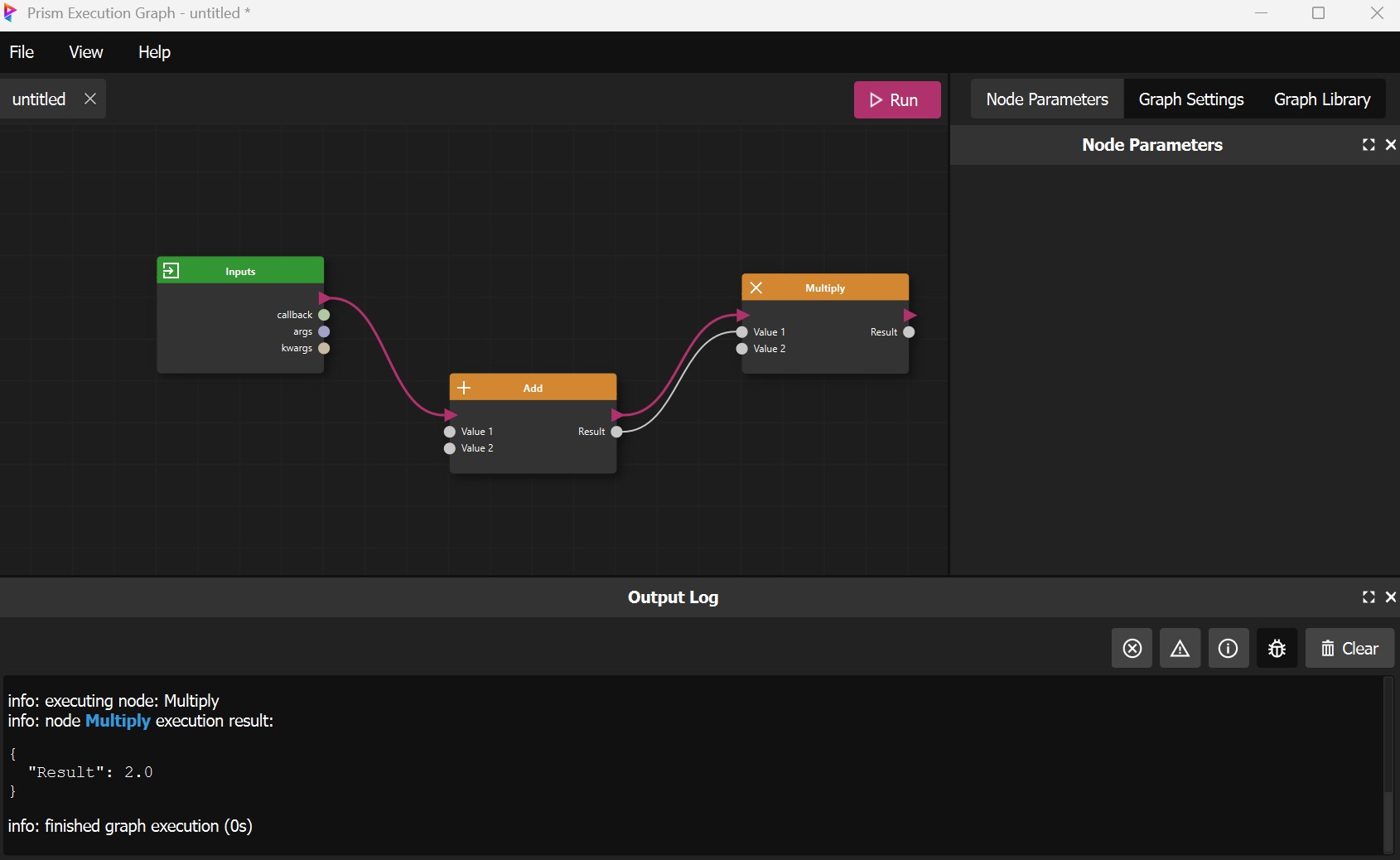
Task: Clear the Output Log
Action: (1349, 649)
